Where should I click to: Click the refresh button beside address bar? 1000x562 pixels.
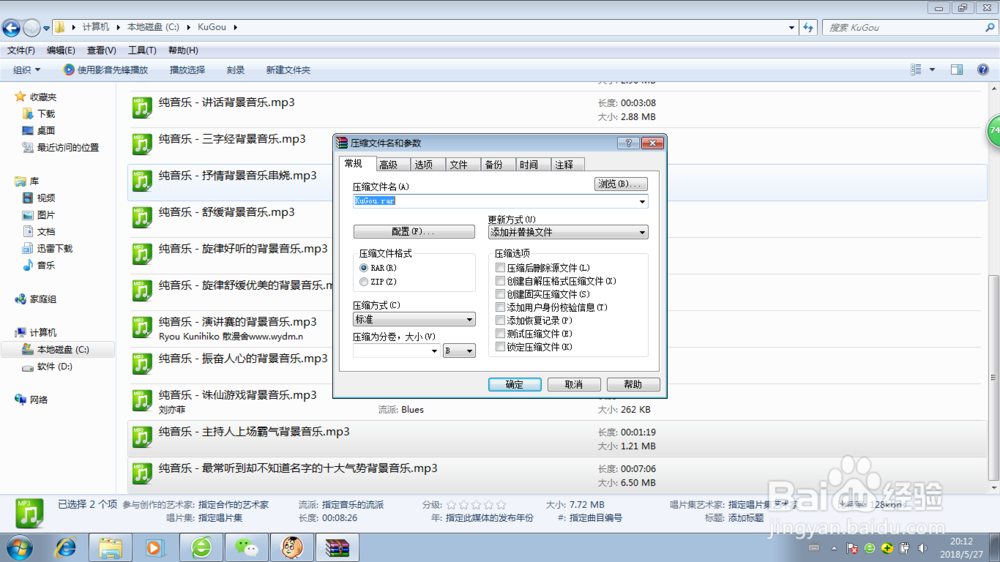(808, 27)
